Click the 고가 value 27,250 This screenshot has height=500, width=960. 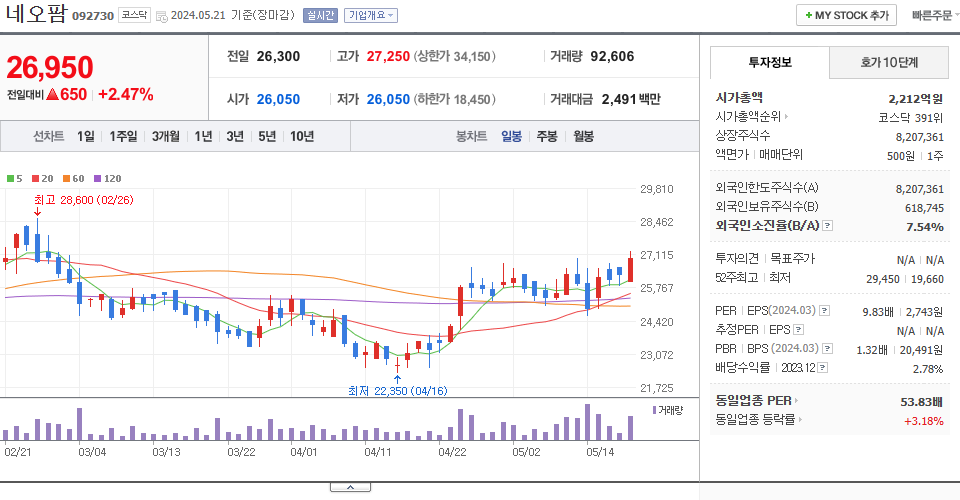click(388, 56)
